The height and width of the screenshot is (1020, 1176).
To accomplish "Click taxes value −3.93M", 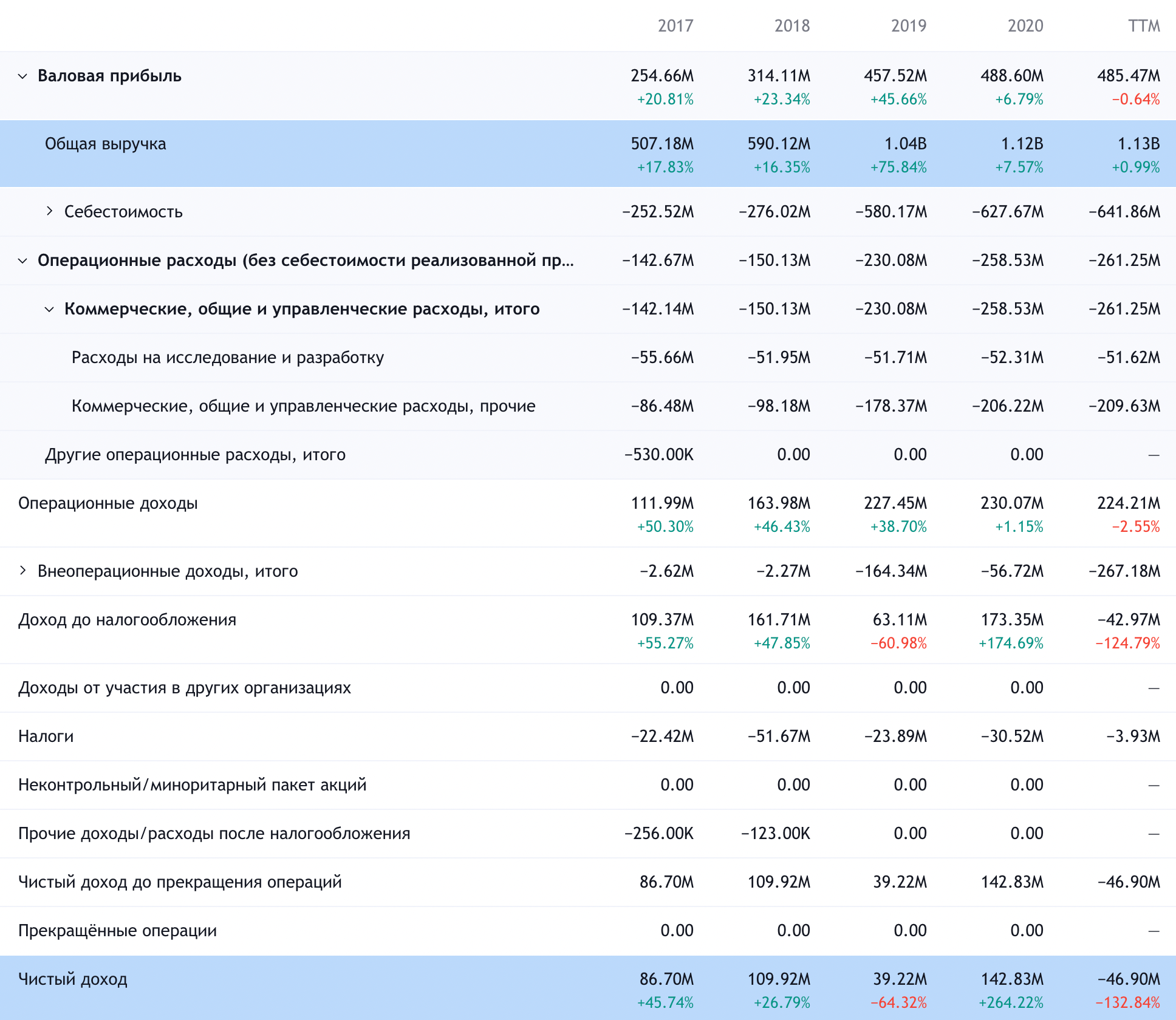I will [x=1133, y=736].
